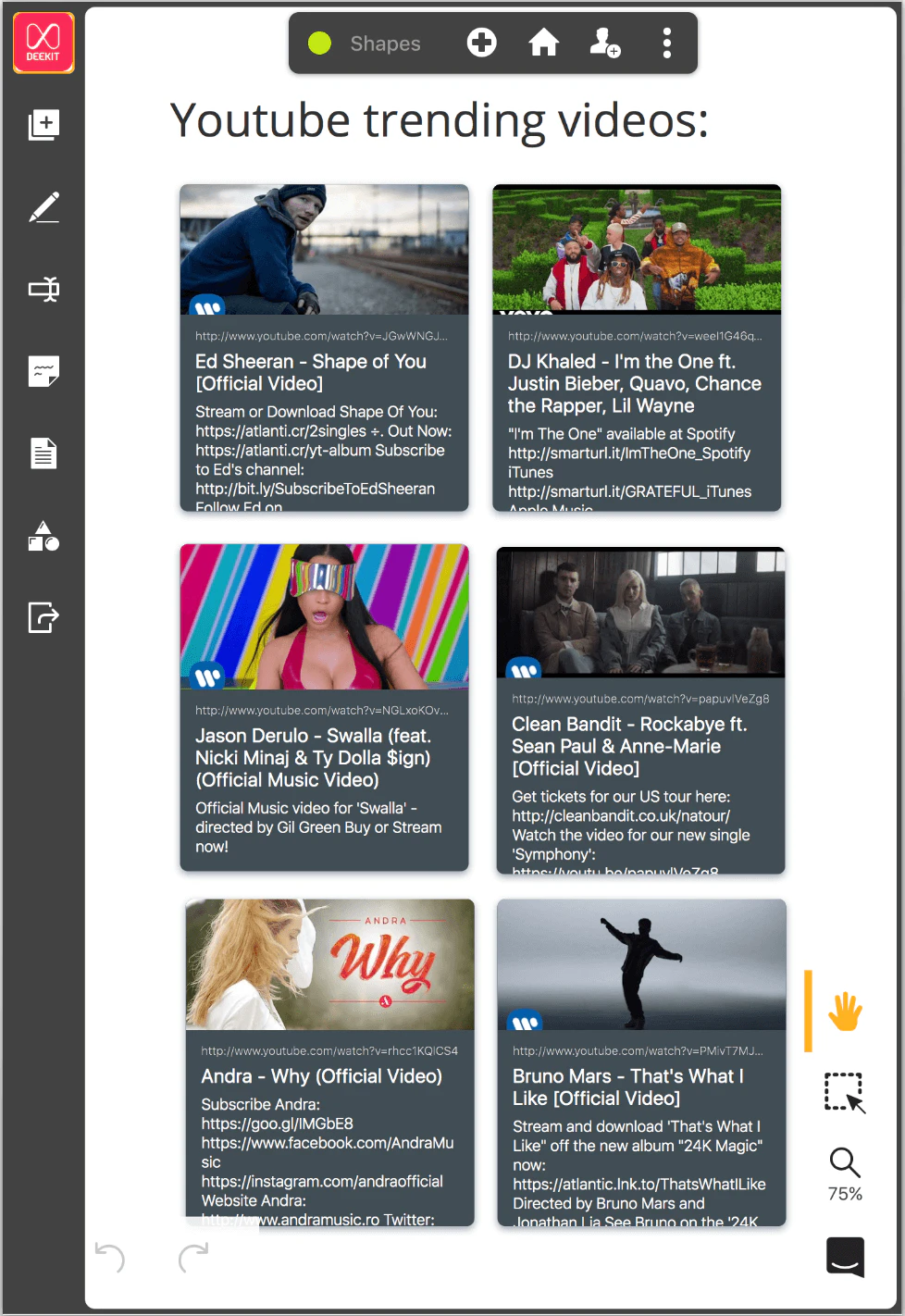Screen dimensions: 905x1316
Task: Open Clean Bandit Rockabye title link
Action: point(629,746)
